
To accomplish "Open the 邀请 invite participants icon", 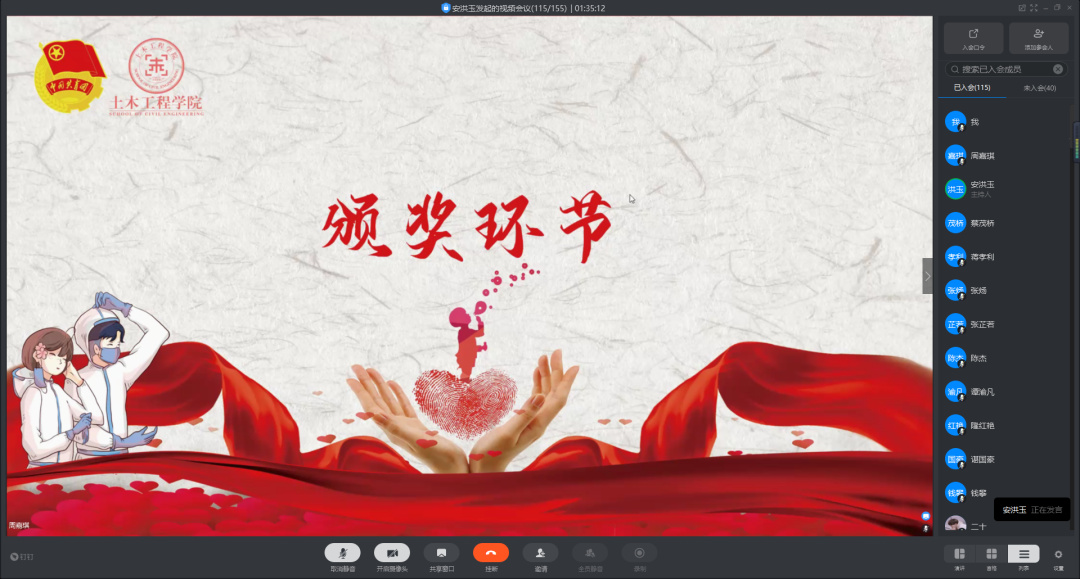I will click(x=541, y=553).
